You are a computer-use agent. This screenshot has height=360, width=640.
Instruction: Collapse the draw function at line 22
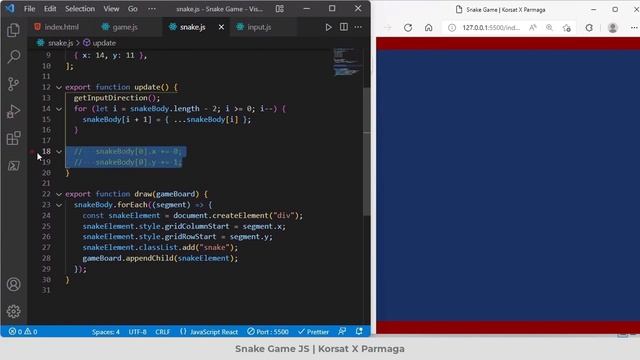pos(59,194)
